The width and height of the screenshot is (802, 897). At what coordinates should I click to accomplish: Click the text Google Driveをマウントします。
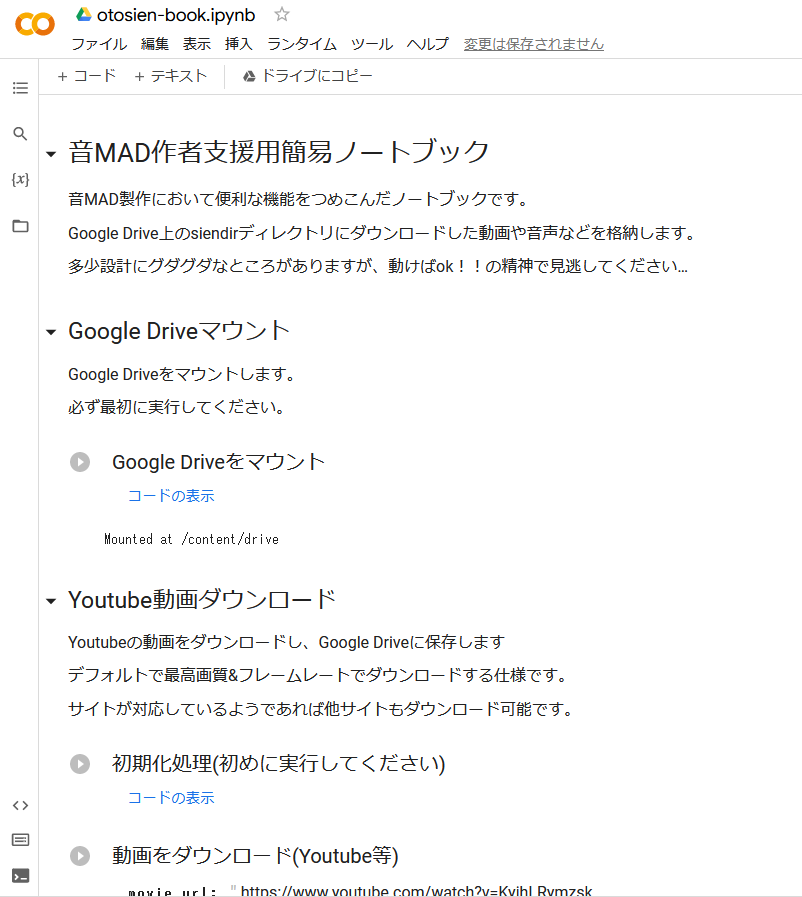click(x=181, y=374)
